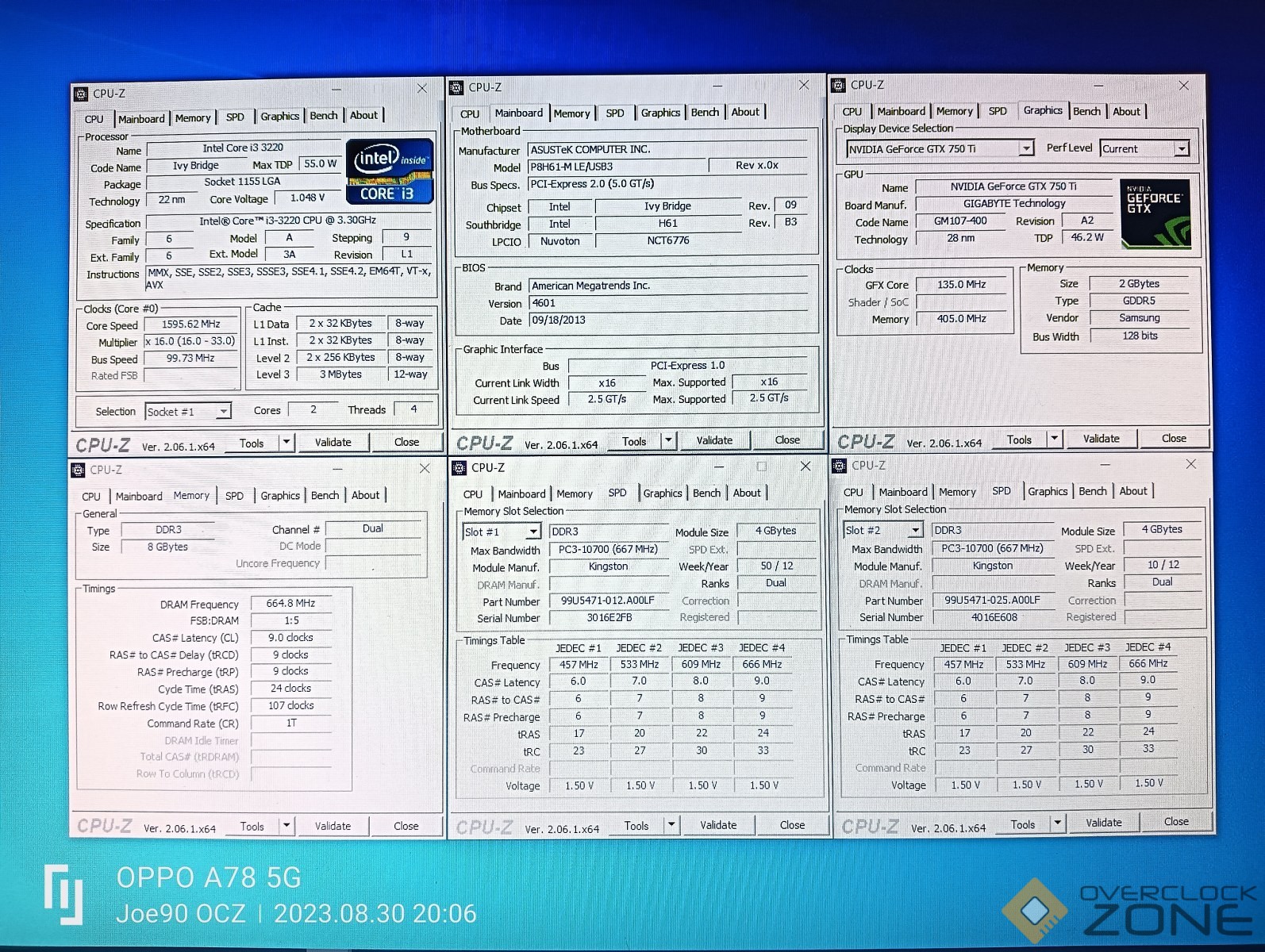Click the CPU-Z app icon in the Intel Core i3 CPU window title bar
1265x952 pixels.
pyautogui.click(x=81, y=94)
